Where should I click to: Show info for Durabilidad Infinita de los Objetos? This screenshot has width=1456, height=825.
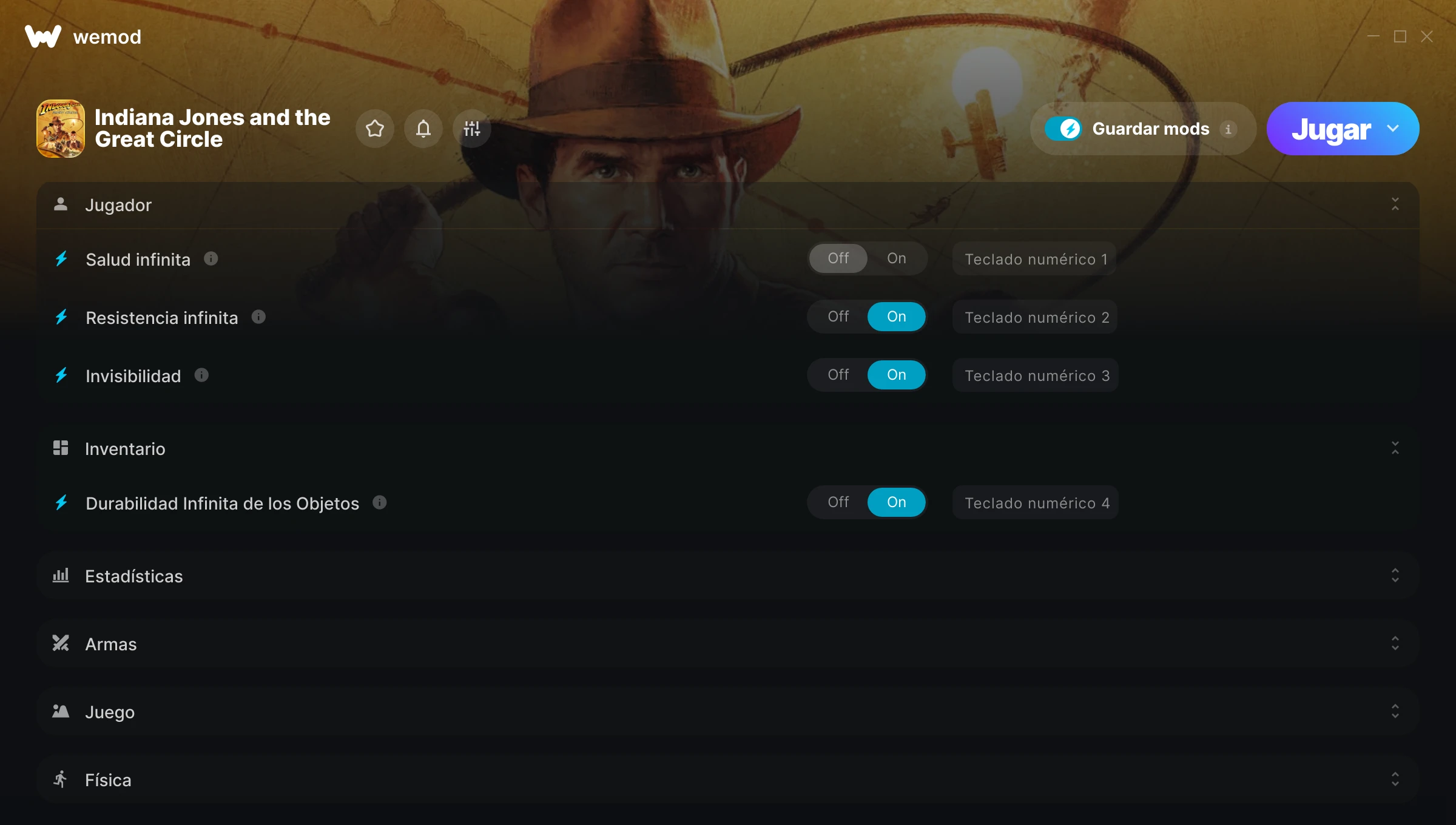(380, 503)
